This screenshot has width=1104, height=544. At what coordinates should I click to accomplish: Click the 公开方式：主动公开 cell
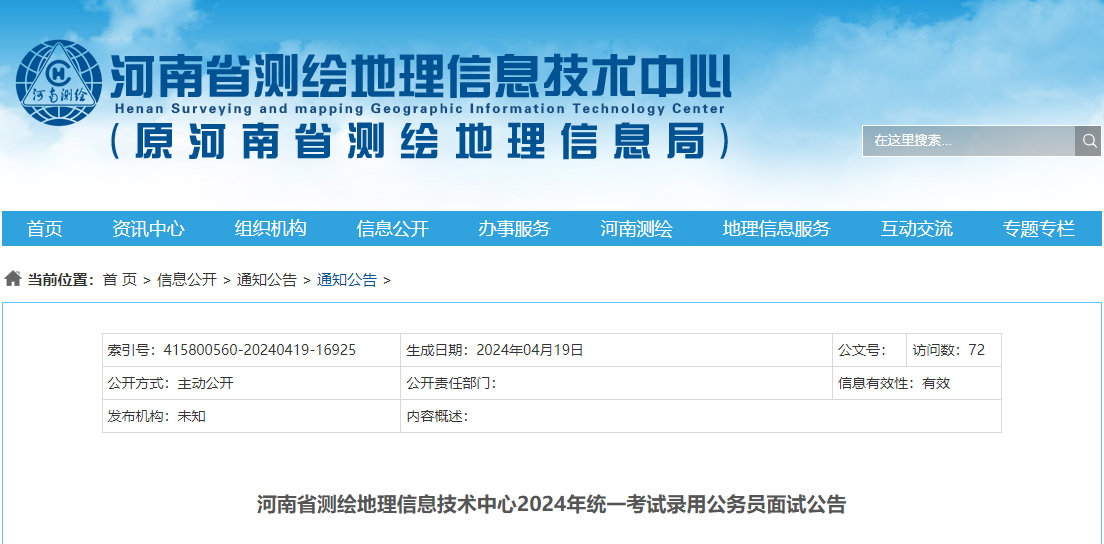click(251, 383)
